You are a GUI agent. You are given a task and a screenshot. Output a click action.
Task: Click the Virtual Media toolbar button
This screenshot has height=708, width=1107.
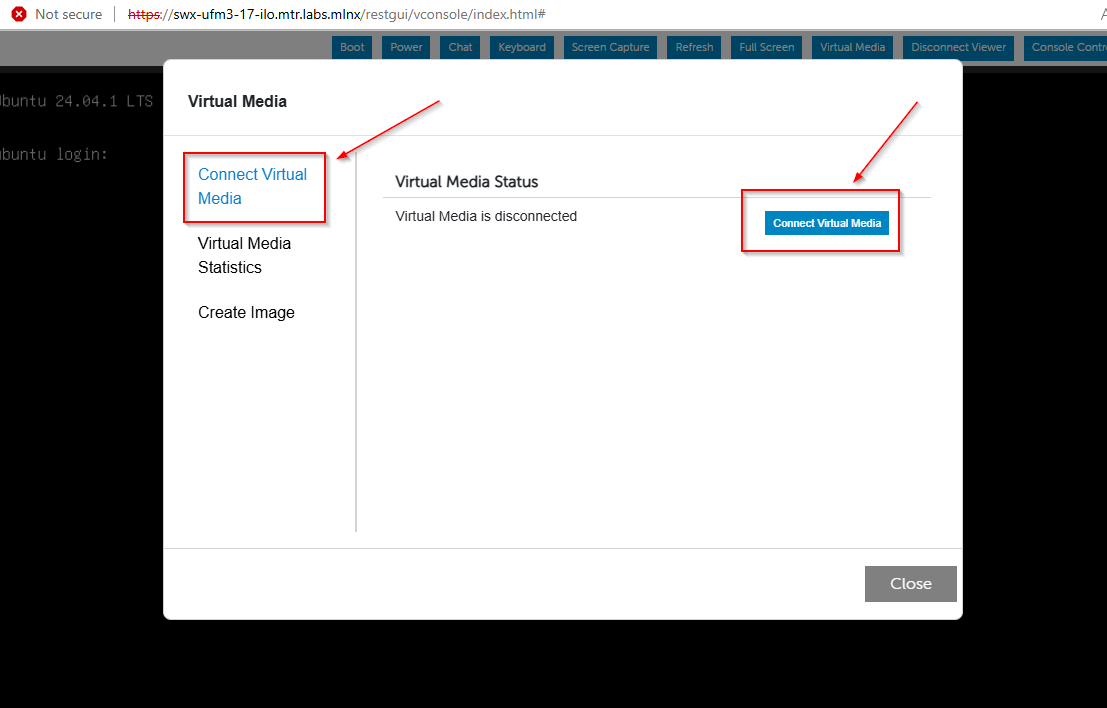click(852, 47)
